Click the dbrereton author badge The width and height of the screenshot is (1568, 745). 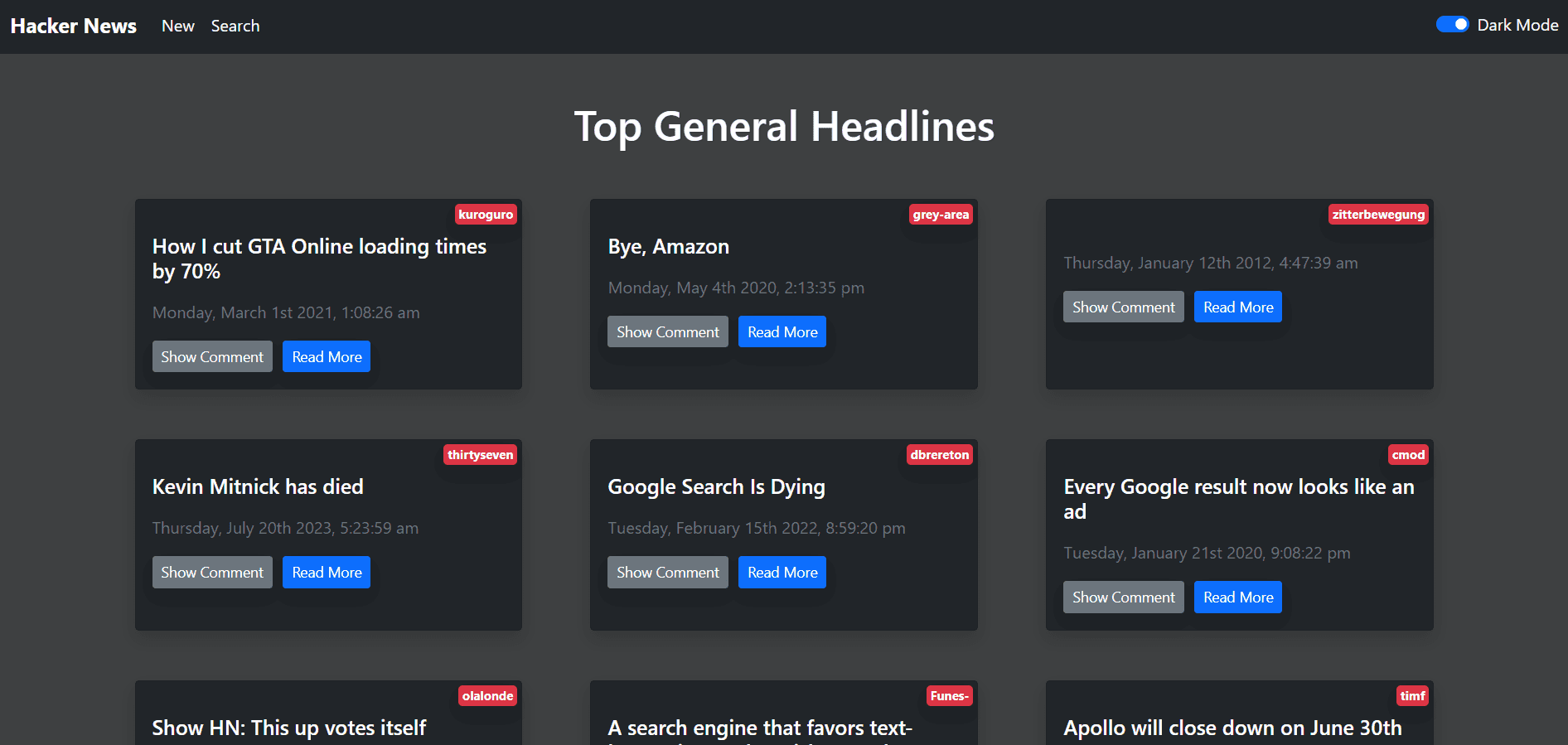(939, 455)
